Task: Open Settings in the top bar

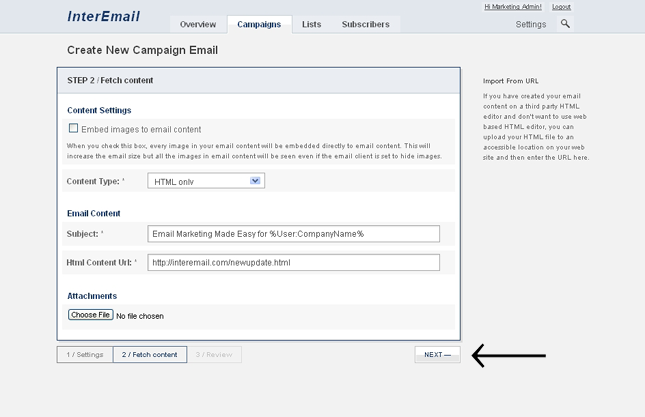Action: [530, 24]
